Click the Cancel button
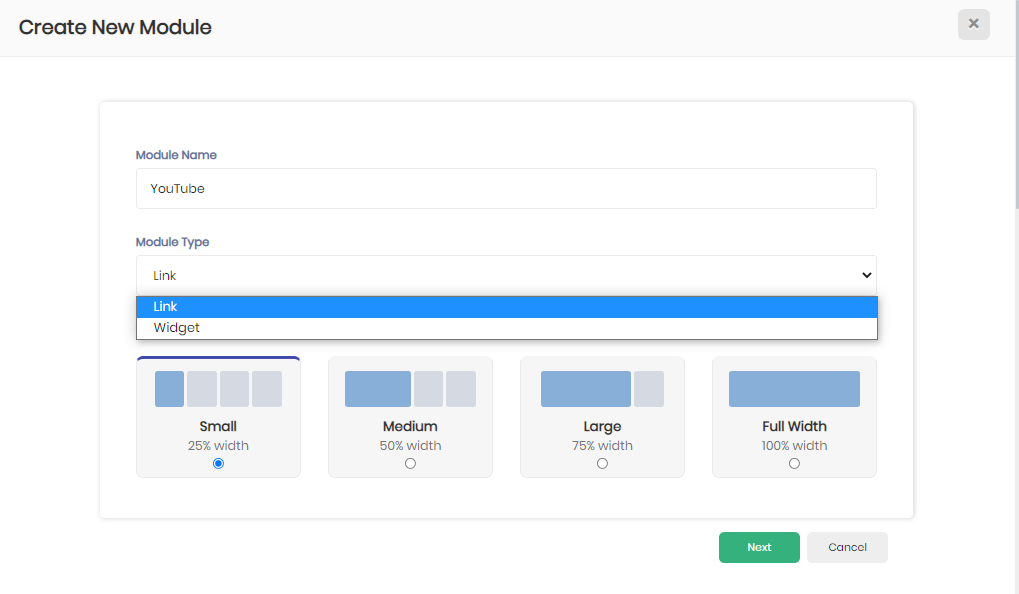Viewport: 1019px width, 594px height. 846,547
